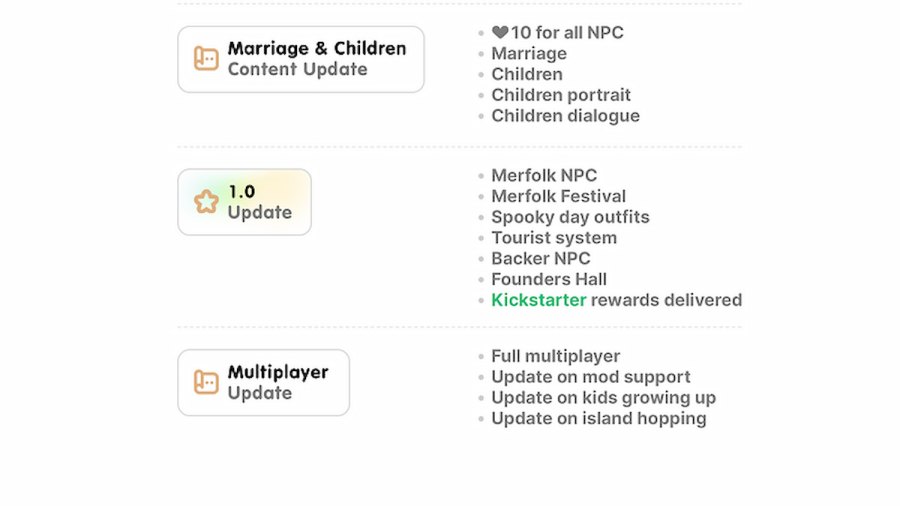900x506 pixels.
Task: Click the Multiplayer Update scroll icon
Action: tap(206, 382)
